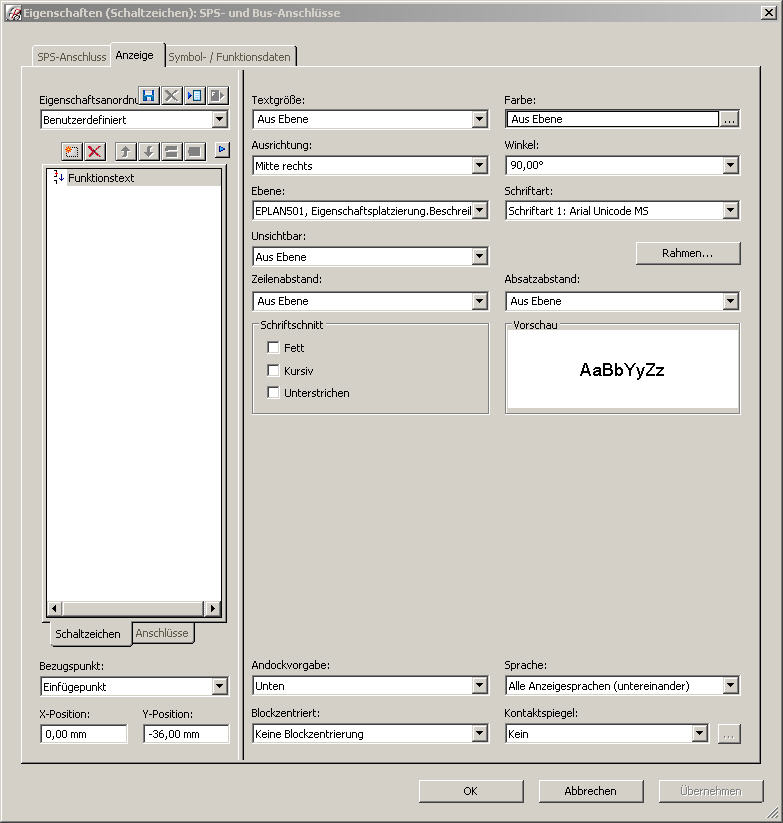783x823 pixels.
Task: Click the import arrangement icon with blue arrow
Action: coord(195,96)
